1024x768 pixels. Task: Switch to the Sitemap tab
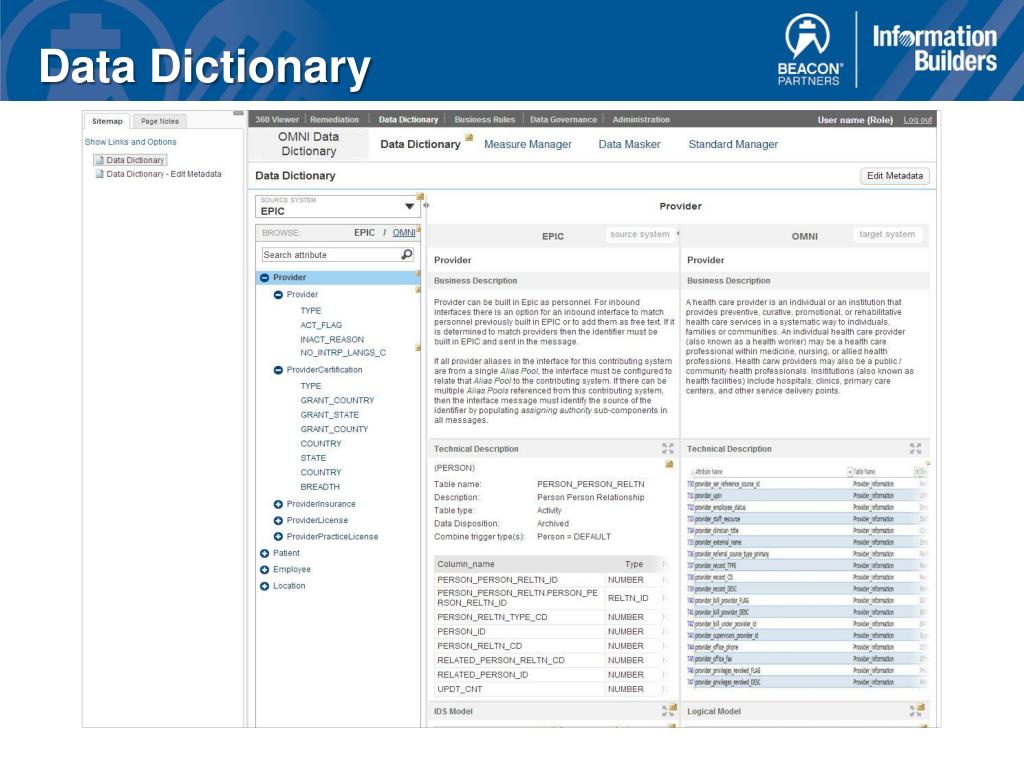click(x=107, y=121)
